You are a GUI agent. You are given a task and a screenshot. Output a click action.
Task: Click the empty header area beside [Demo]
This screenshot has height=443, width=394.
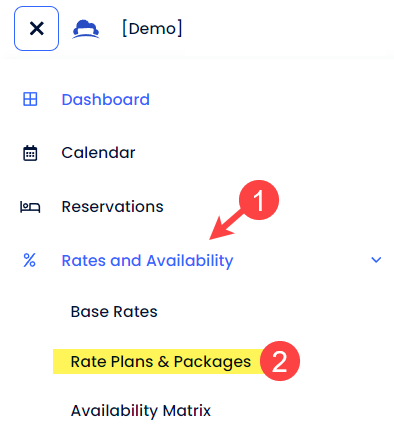point(287,29)
